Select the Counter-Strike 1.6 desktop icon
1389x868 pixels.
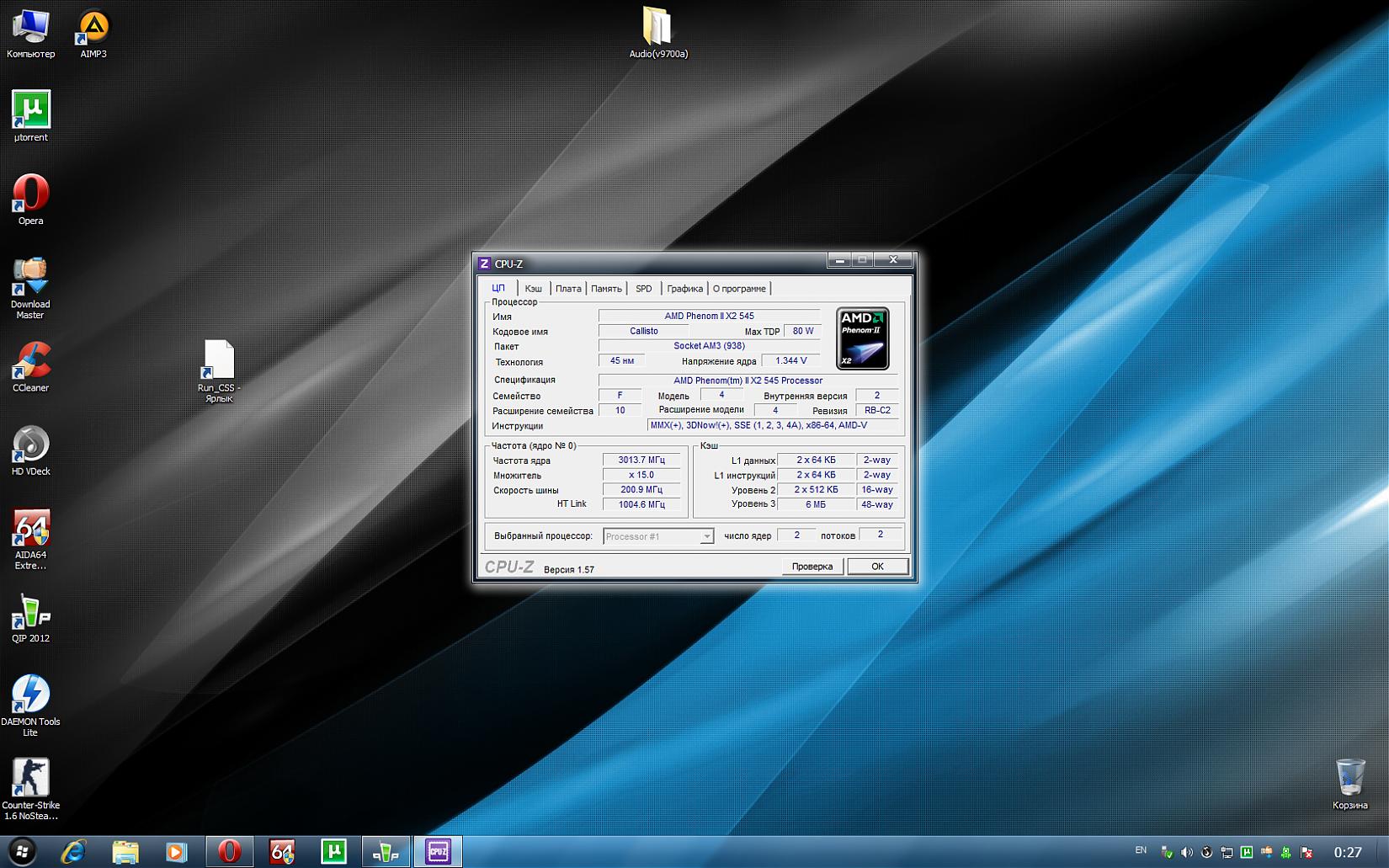(x=31, y=778)
